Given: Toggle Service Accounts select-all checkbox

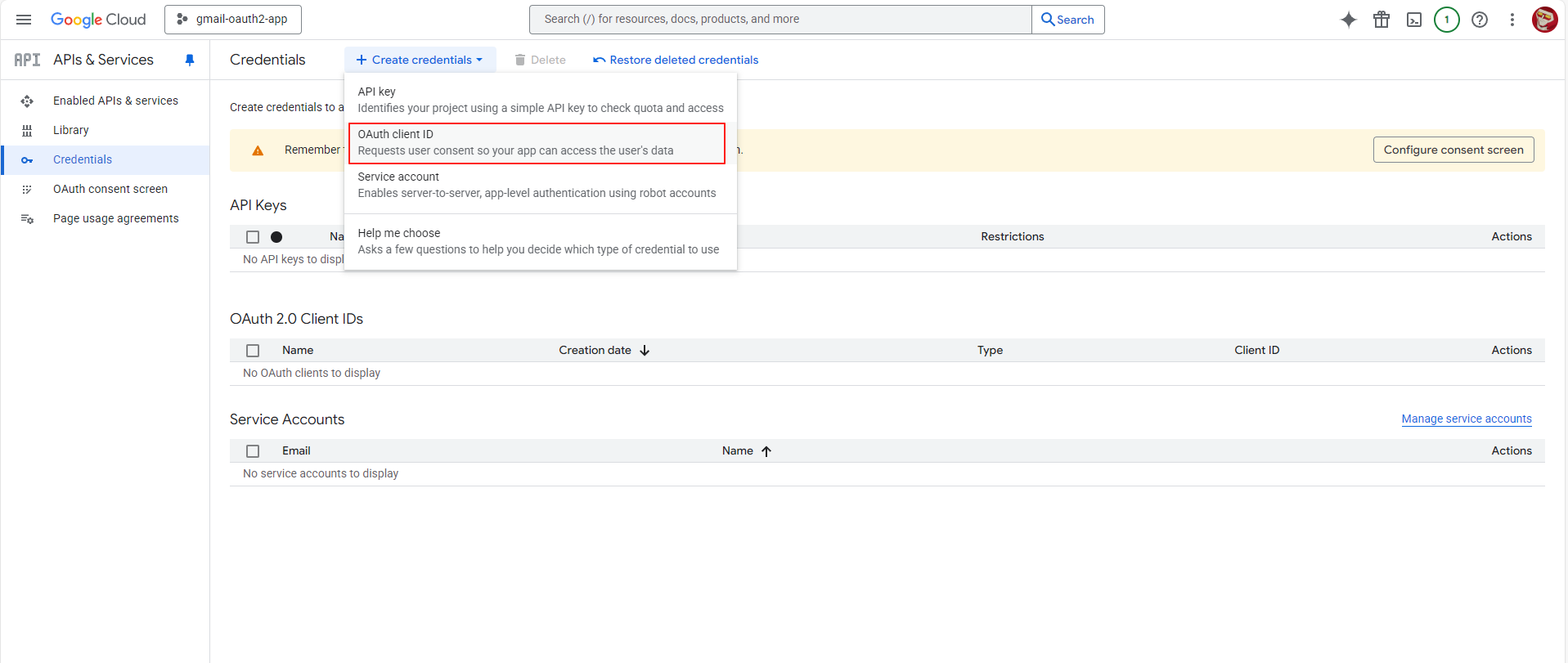Looking at the screenshot, I should point(253,451).
